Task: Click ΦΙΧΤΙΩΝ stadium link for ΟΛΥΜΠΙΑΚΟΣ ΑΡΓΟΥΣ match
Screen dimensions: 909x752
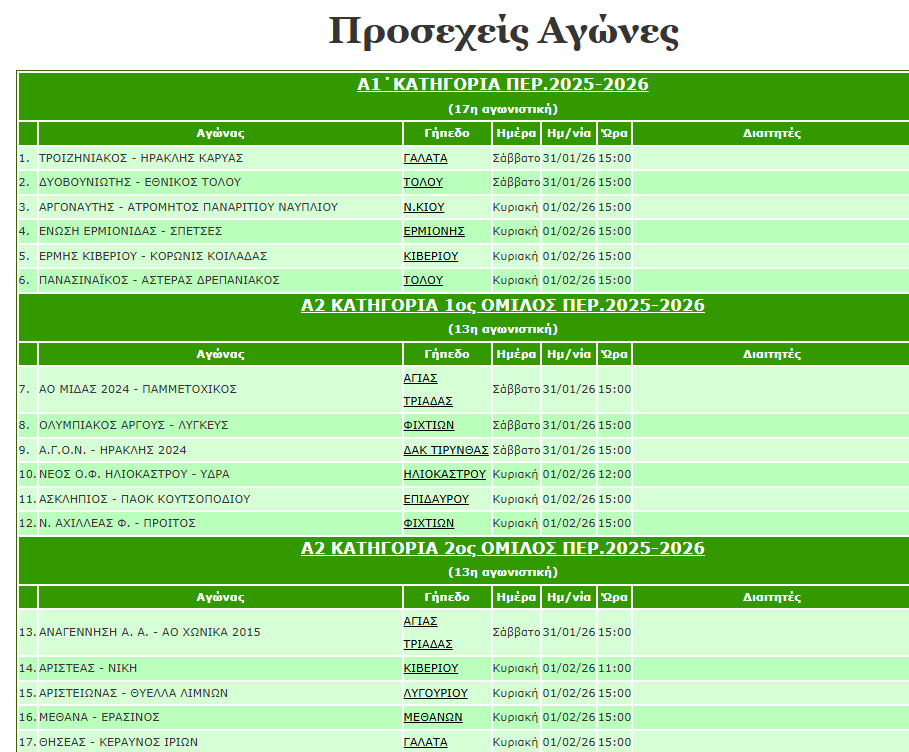Action: 428,425
